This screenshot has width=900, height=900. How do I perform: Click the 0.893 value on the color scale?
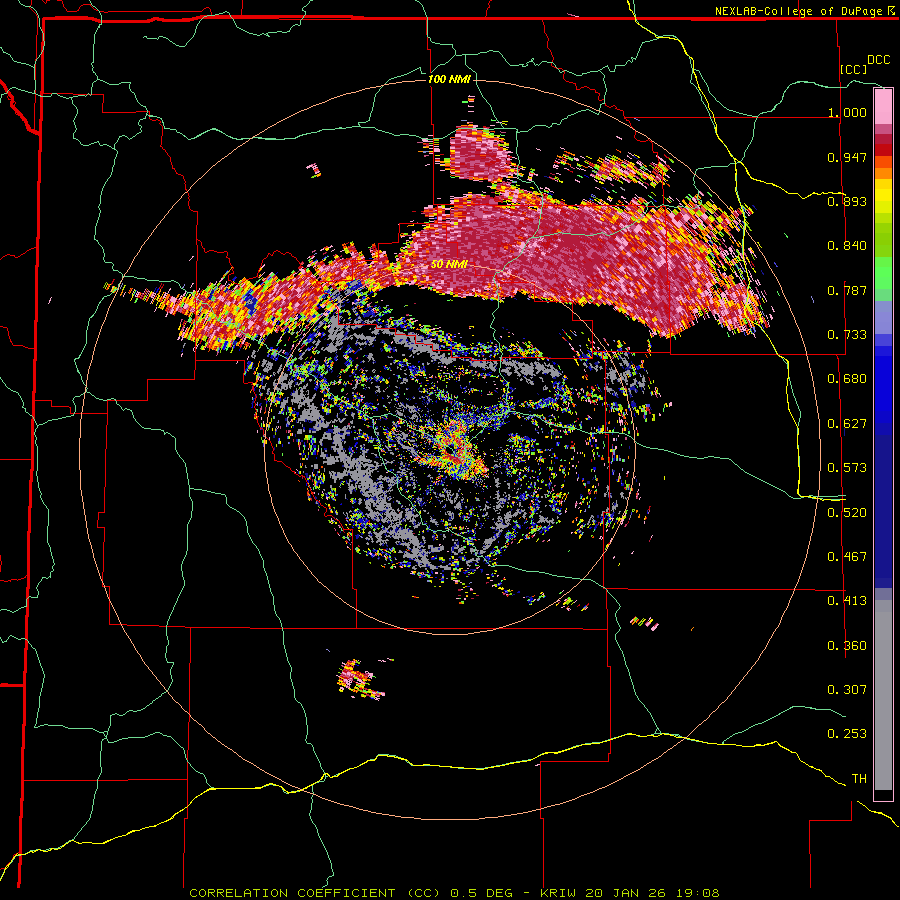coord(847,201)
